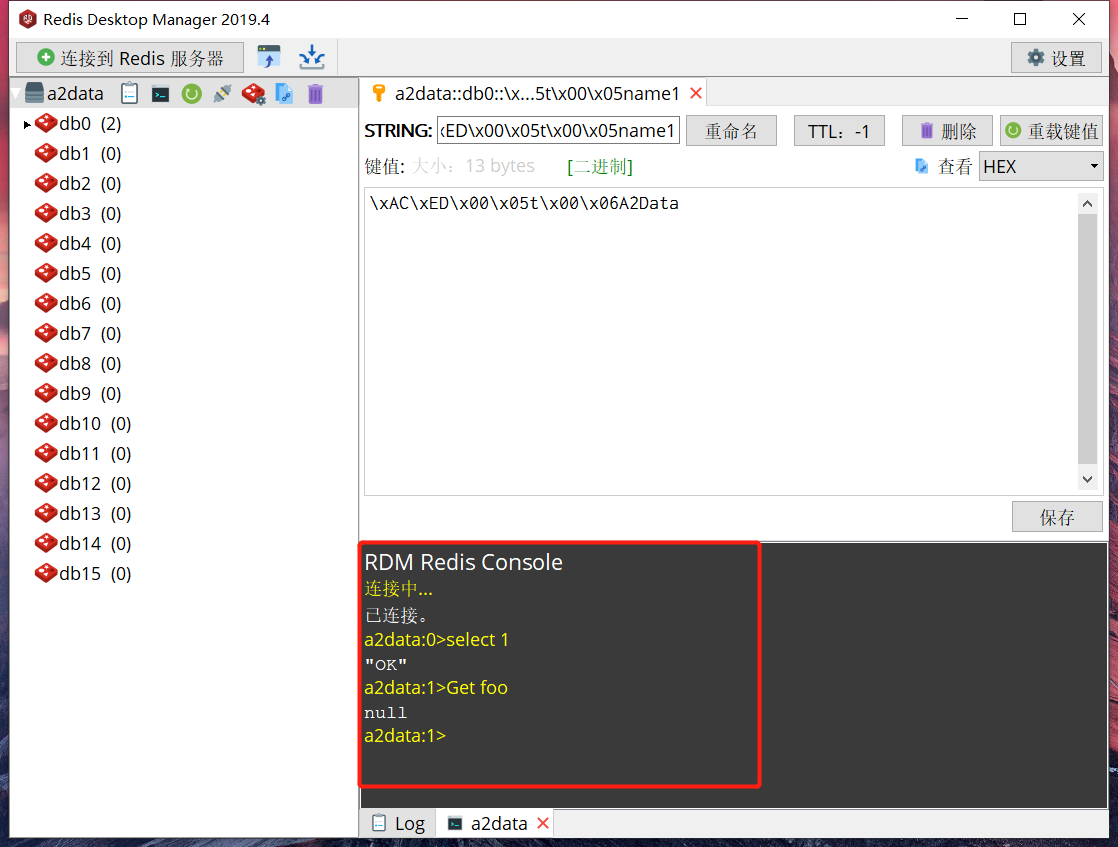The height and width of the screenshot is (847, 1118).
Task: Reload the a2data connection
Action: pyautogui.click(x=191, y=94)
